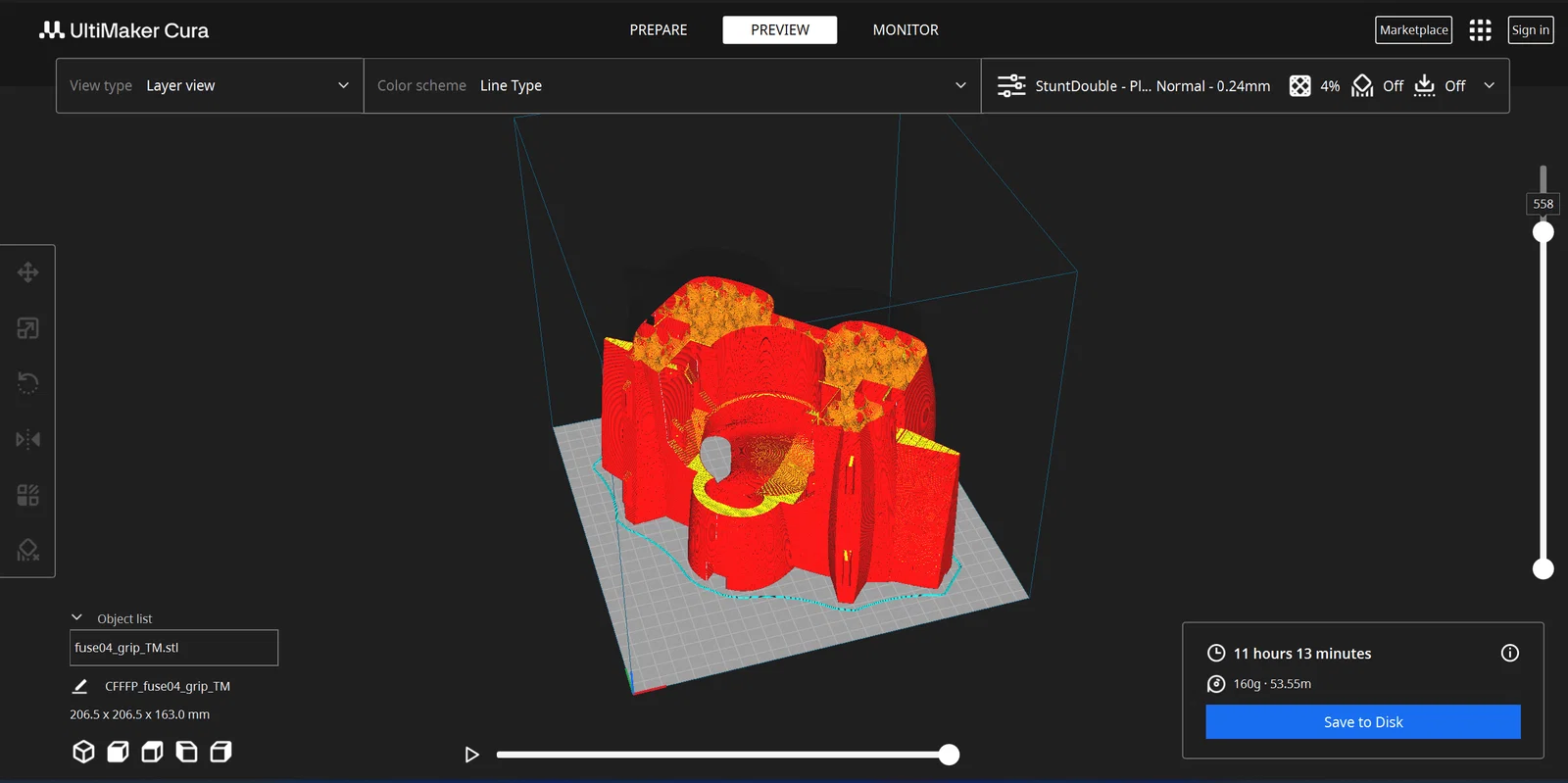Click the pencil icon to rename job
The height and width of the screenshot is (783, 1568).
pos(80,686)
